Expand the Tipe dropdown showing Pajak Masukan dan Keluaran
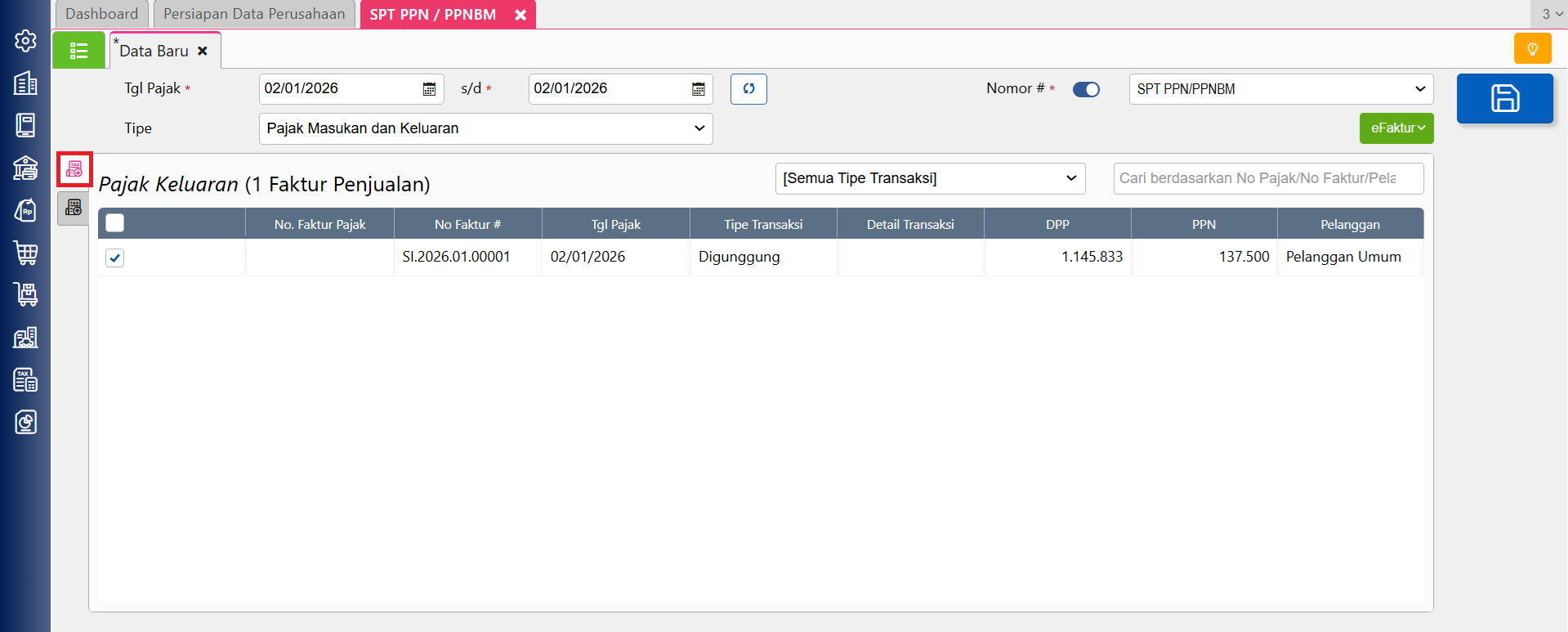The image size is (1568, 632). pos(485,128)
